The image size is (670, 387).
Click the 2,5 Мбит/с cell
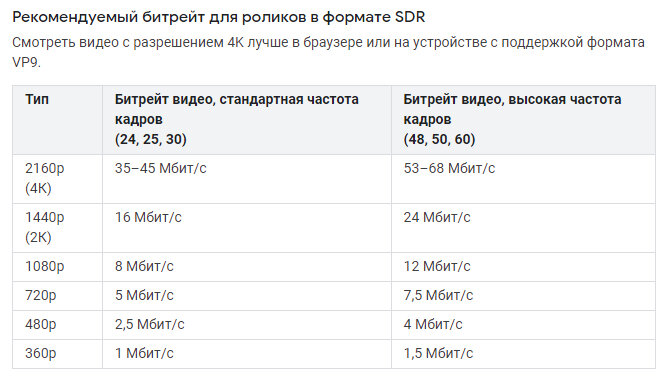(150, 325)
